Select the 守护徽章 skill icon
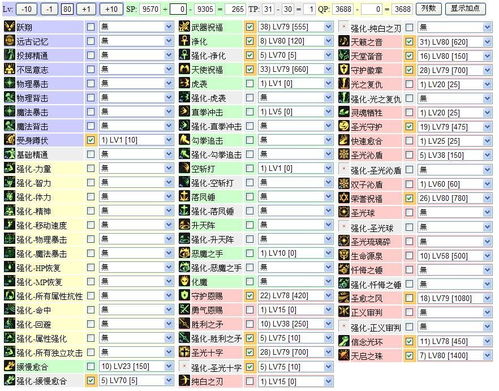This screenshot has width=499, height=391. click(x=344, y=70)
